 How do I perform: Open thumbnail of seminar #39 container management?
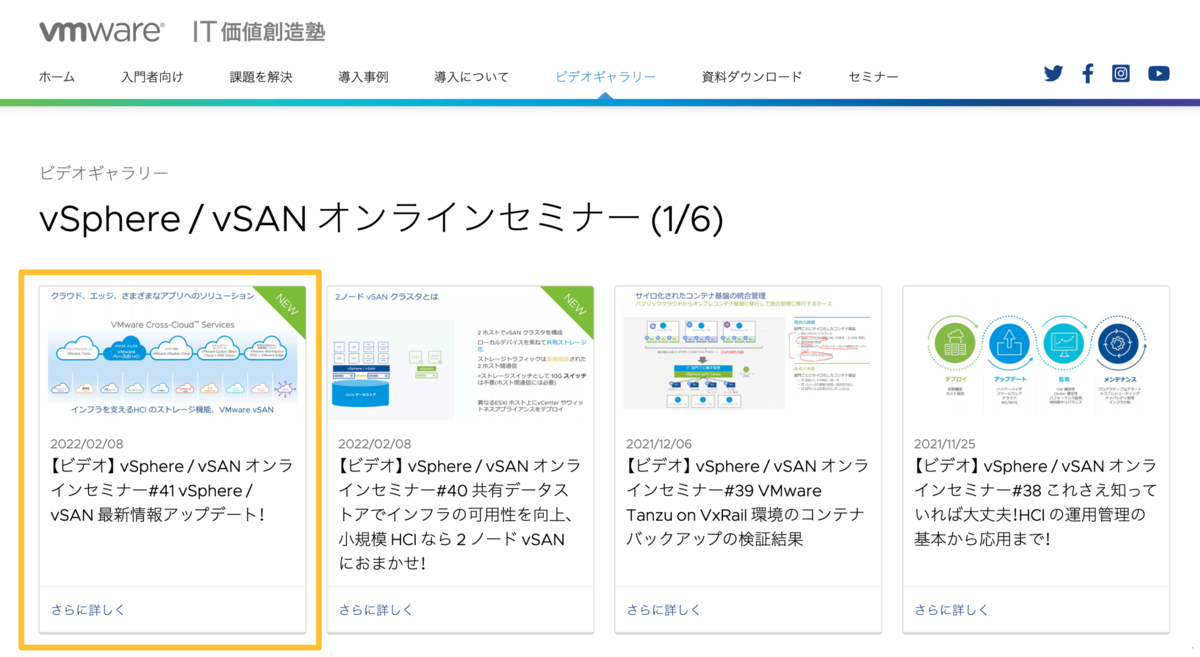(748, 353)
